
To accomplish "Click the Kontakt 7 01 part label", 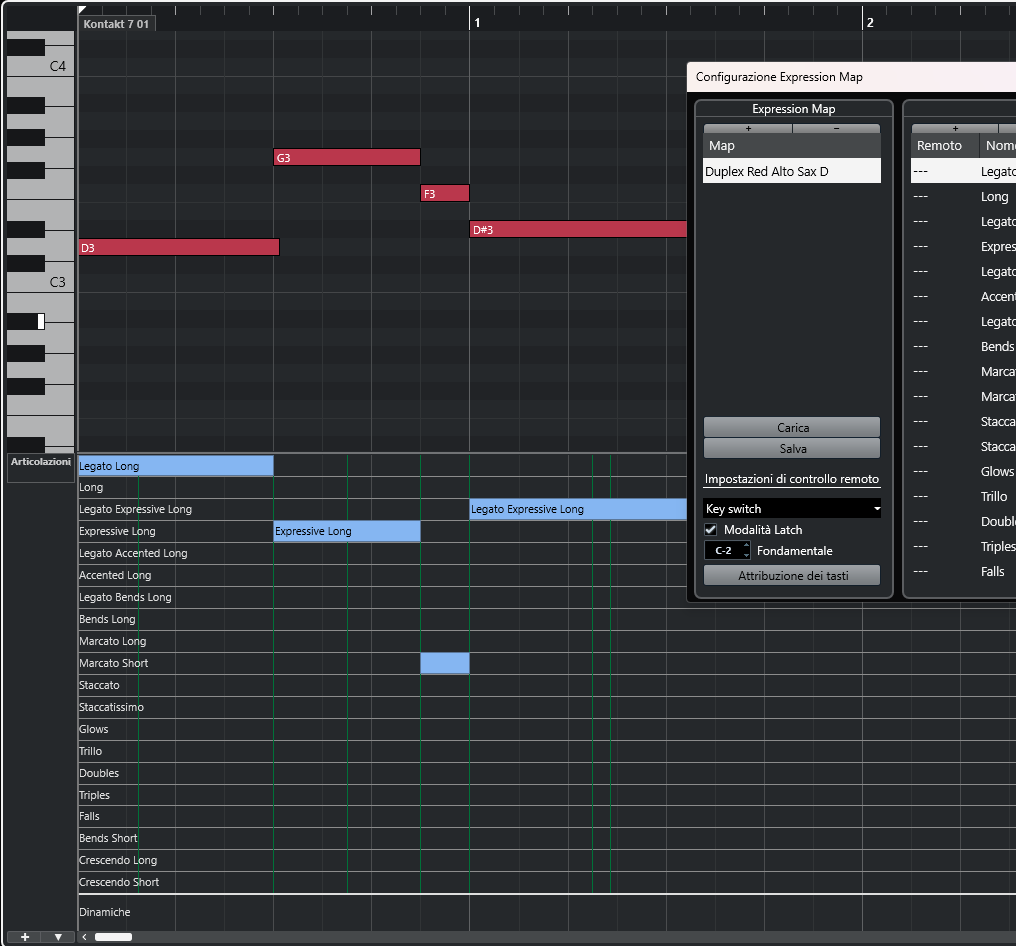I will [117, 24].
